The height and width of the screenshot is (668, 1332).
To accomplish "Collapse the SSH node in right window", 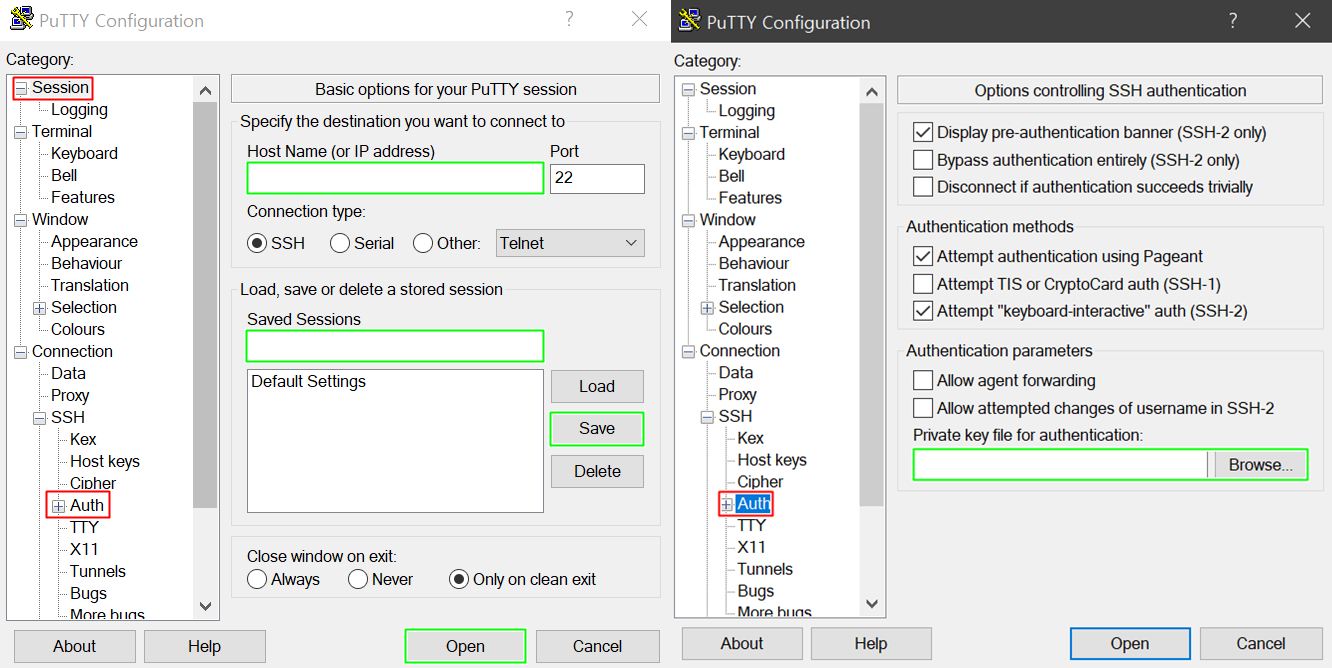I will 707,417.
